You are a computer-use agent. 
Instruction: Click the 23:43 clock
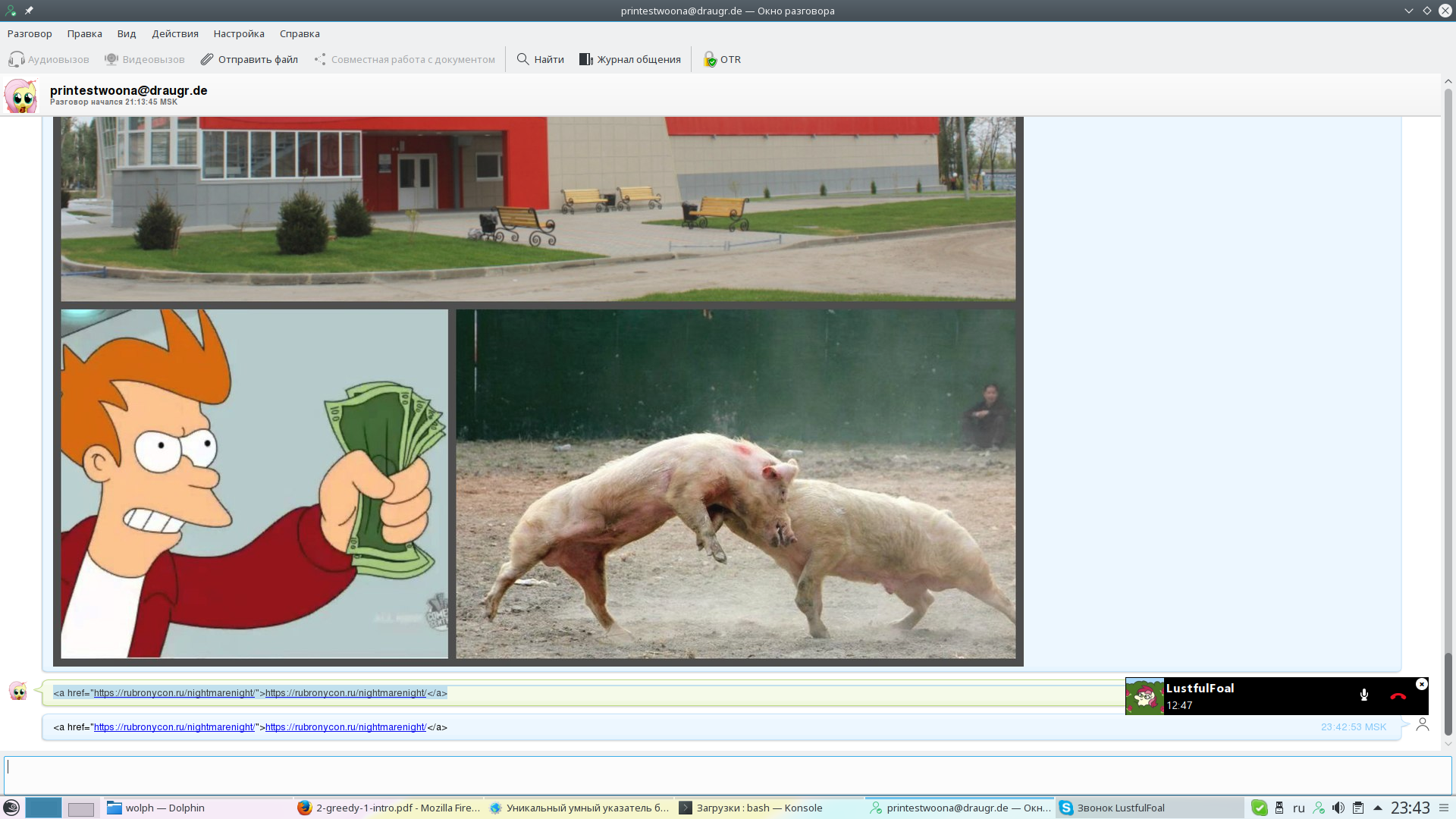pyautogui.click(x=1410, y=808)
